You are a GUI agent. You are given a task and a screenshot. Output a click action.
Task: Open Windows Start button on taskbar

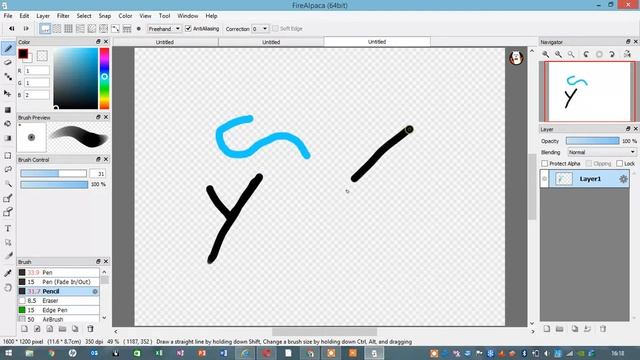(8, 353)
